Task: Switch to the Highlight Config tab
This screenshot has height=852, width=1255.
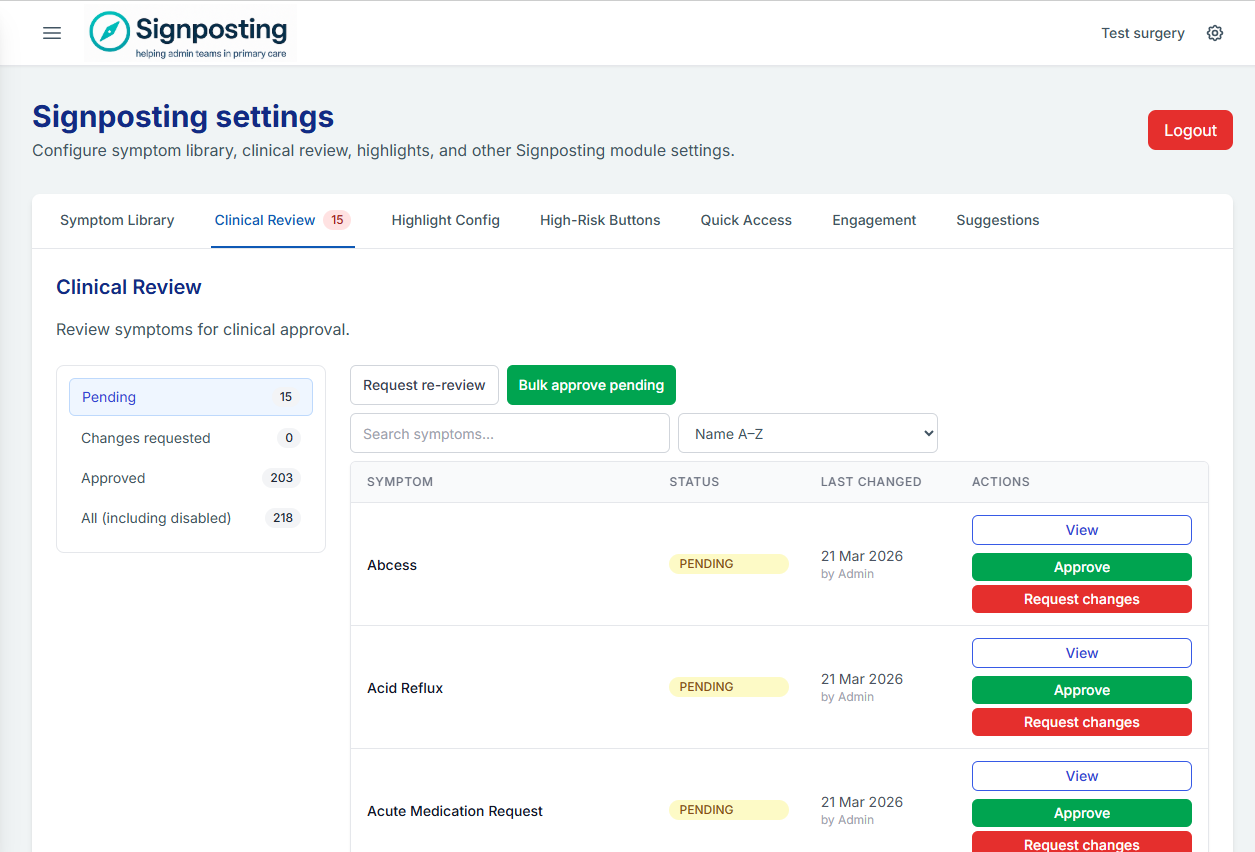Action: pyautogui.click(x=445, y=220)
